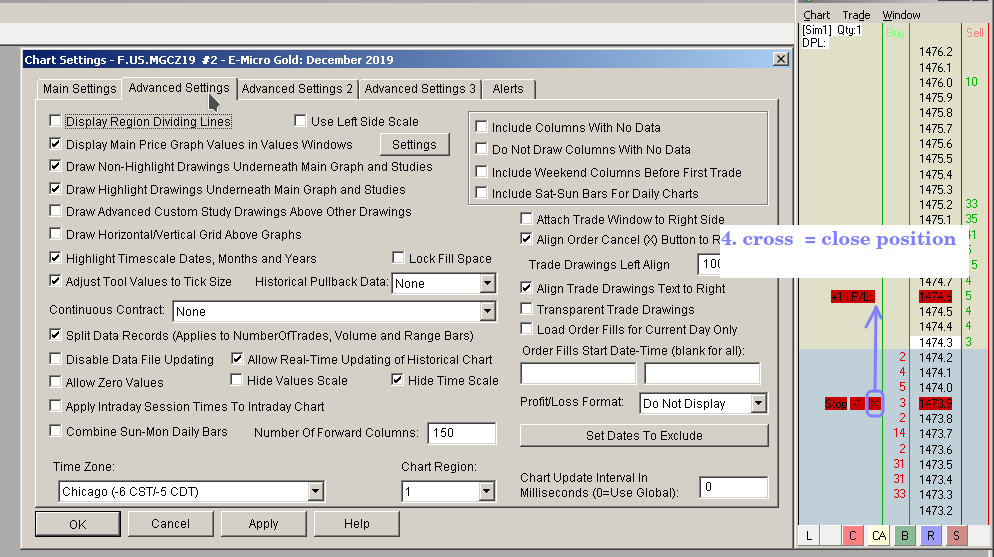Click the S sell button in trade toolbar
Viewport: 994px width, 557px height.
955,537
